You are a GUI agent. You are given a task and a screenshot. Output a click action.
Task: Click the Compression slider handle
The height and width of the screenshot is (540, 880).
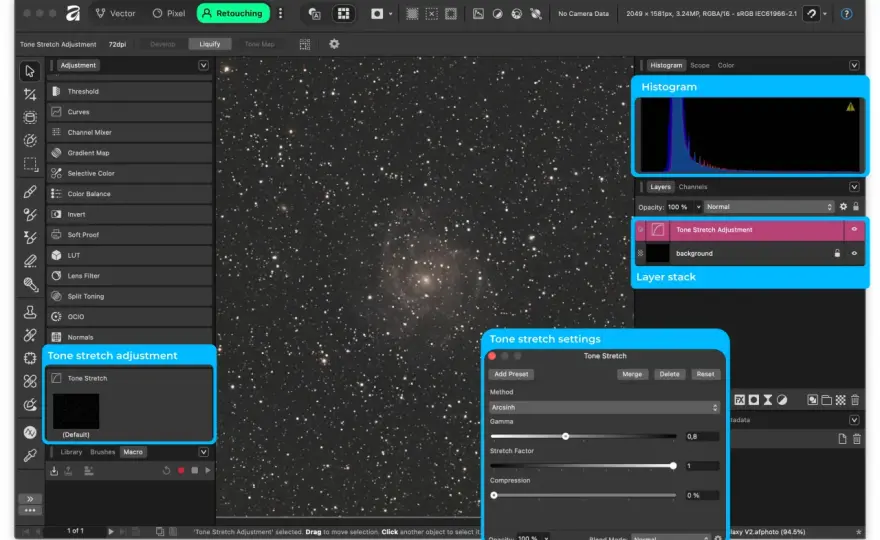click(x=494, y=495)
